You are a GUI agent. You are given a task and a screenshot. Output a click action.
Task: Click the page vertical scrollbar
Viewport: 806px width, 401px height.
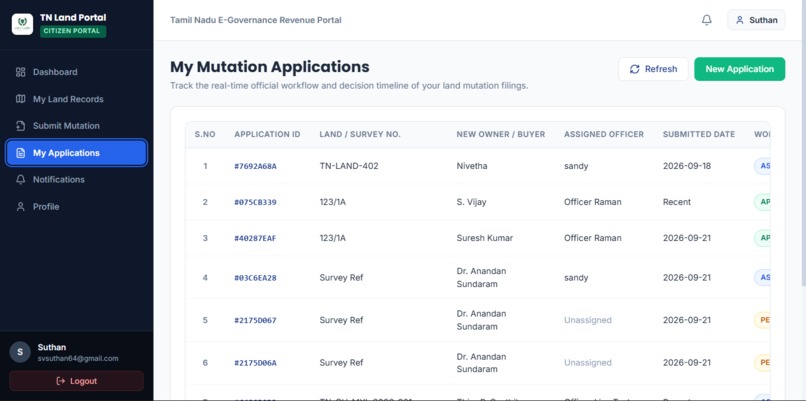click(x=803, y=144)
